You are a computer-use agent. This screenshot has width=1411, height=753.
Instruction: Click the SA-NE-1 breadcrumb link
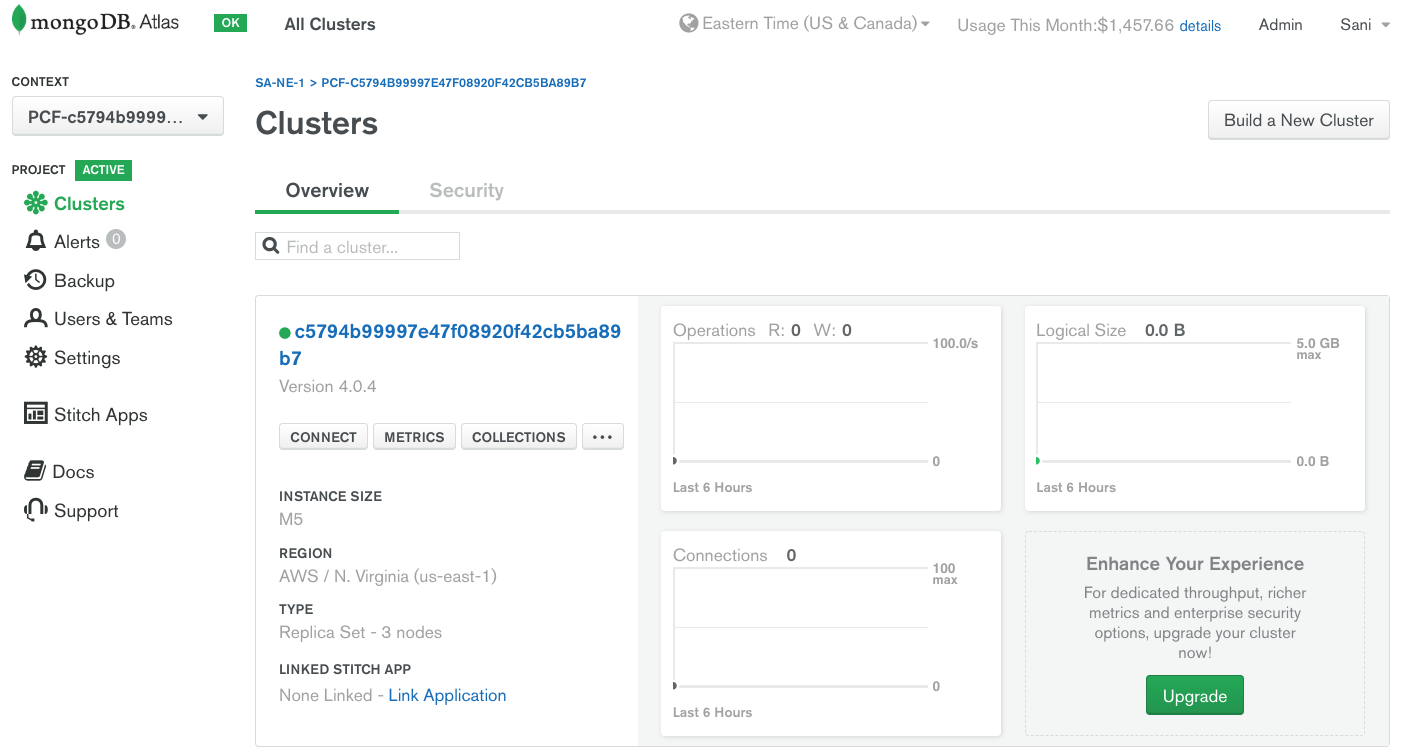point(280,83)
